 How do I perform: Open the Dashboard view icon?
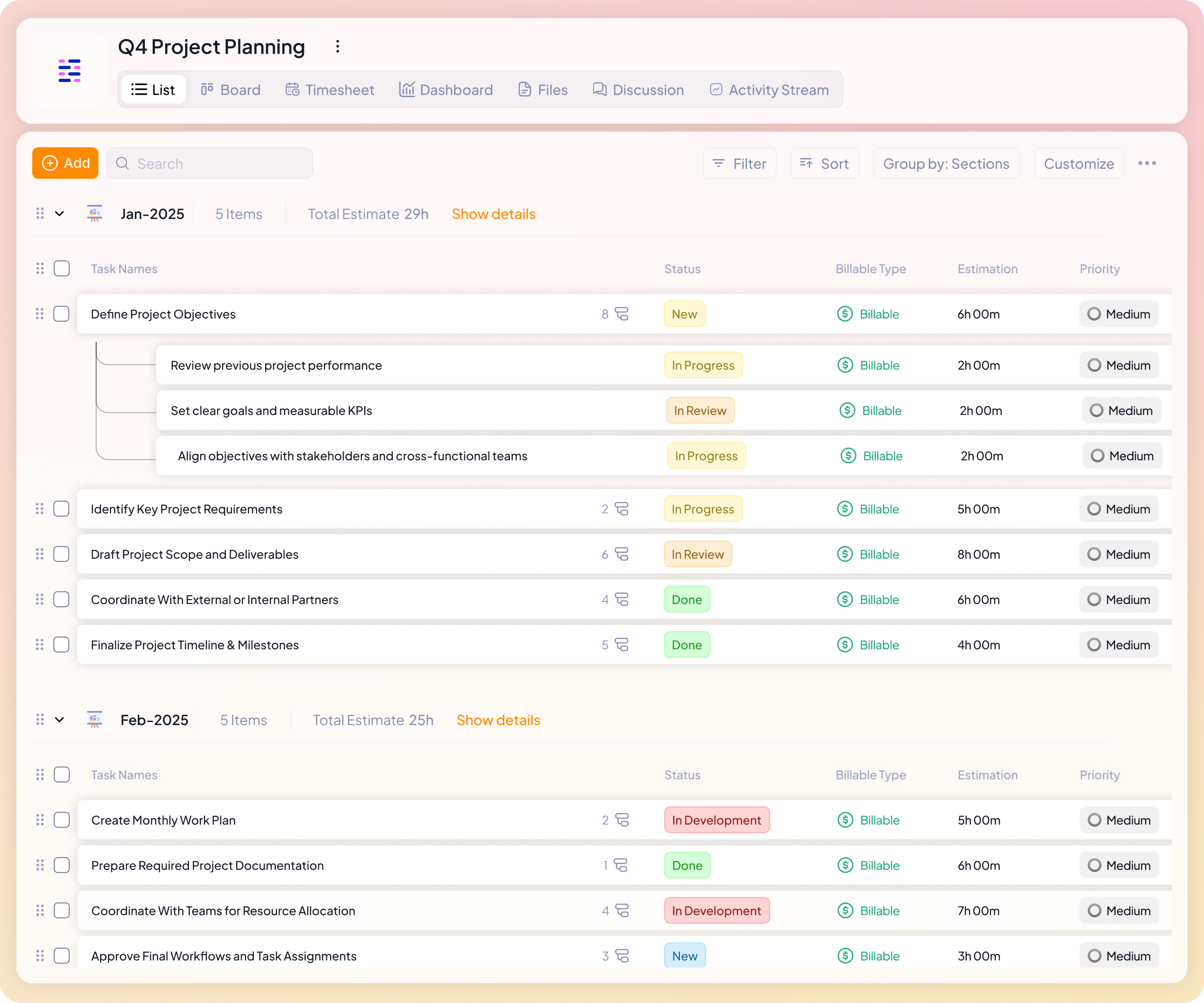pyautogui.click(x=406, y=89)
